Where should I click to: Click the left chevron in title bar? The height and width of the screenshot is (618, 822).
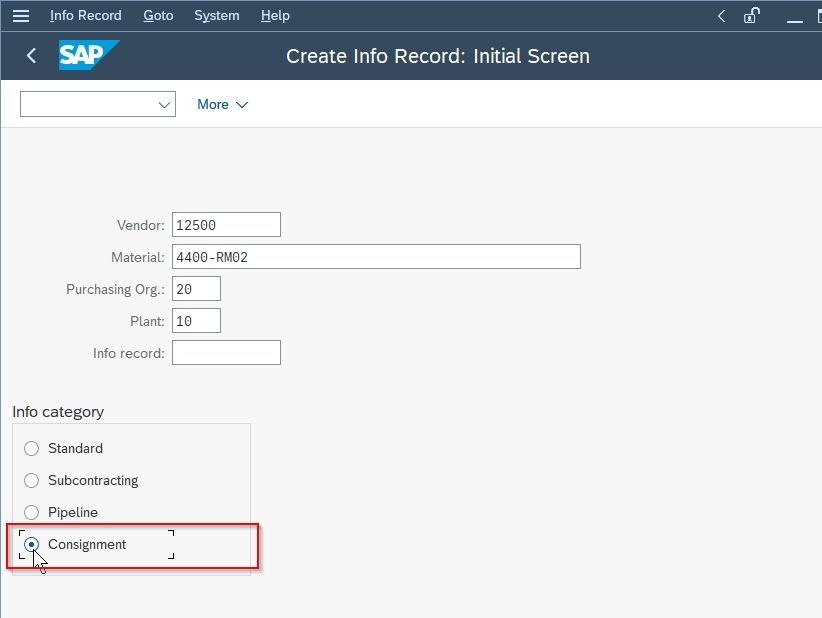click(x=721, y=16)
